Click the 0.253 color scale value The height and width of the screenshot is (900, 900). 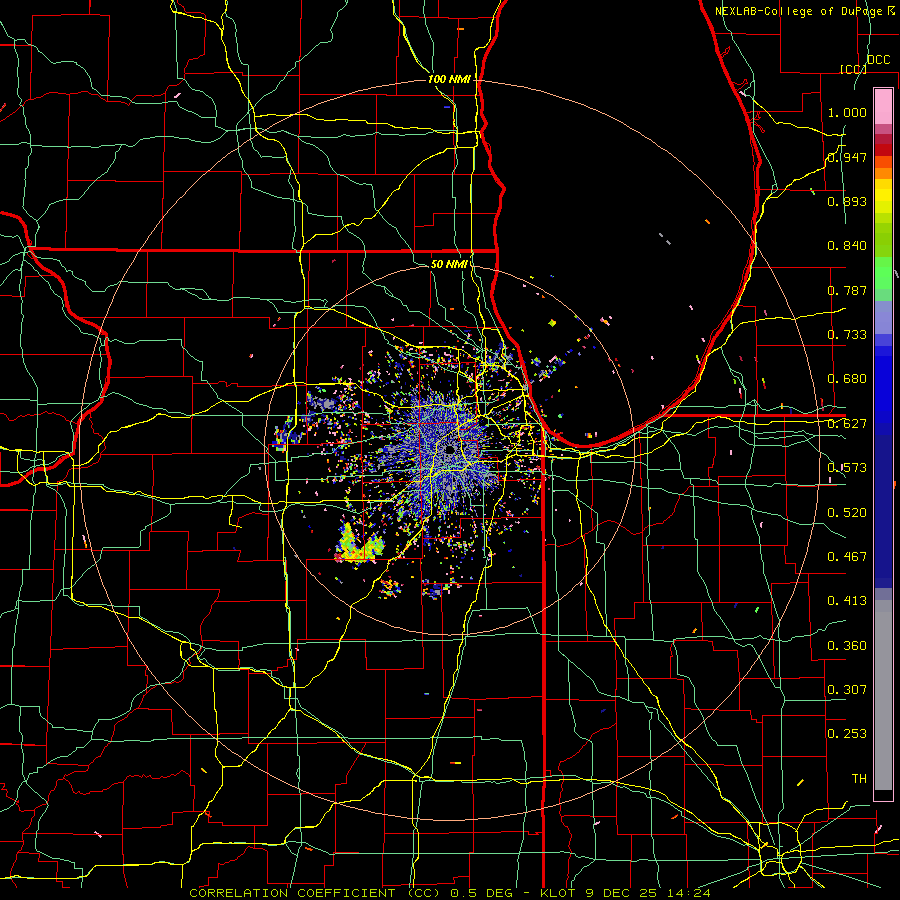(x=847, y=734)
